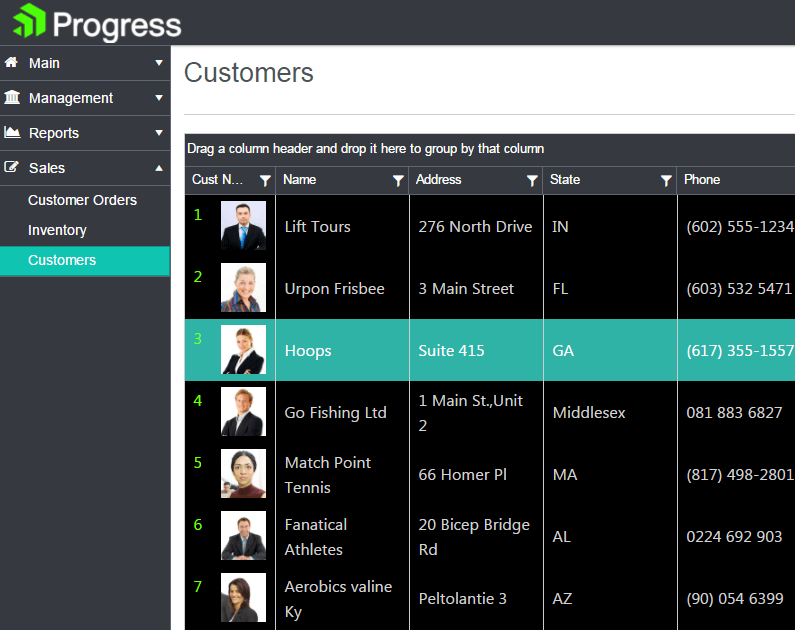
Task: Open Customer Orders in the sidebar
Action: 82,200
